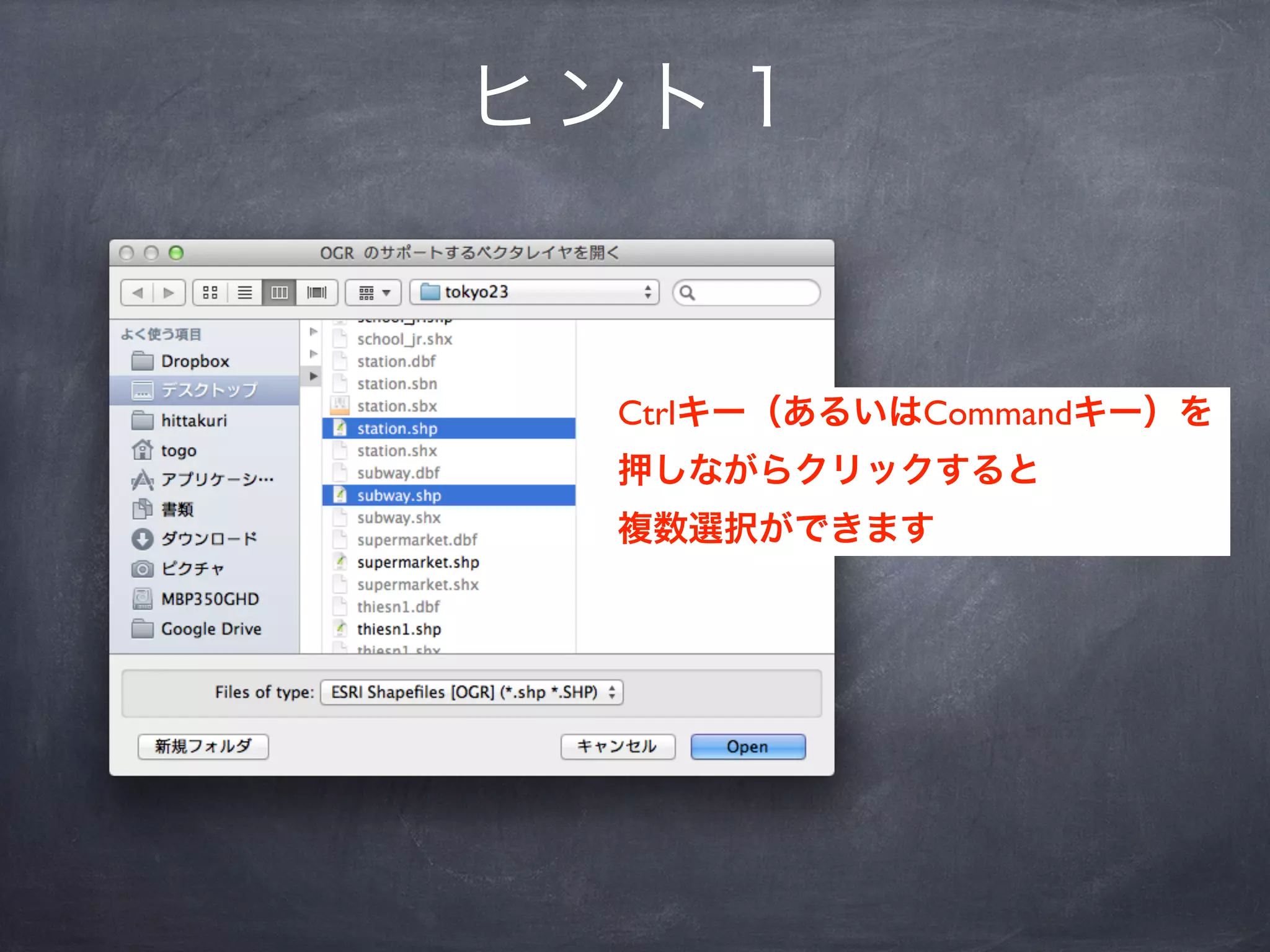1270x952 pixels.
Task: Click the subway.dbf file
Action: [449, 473]
